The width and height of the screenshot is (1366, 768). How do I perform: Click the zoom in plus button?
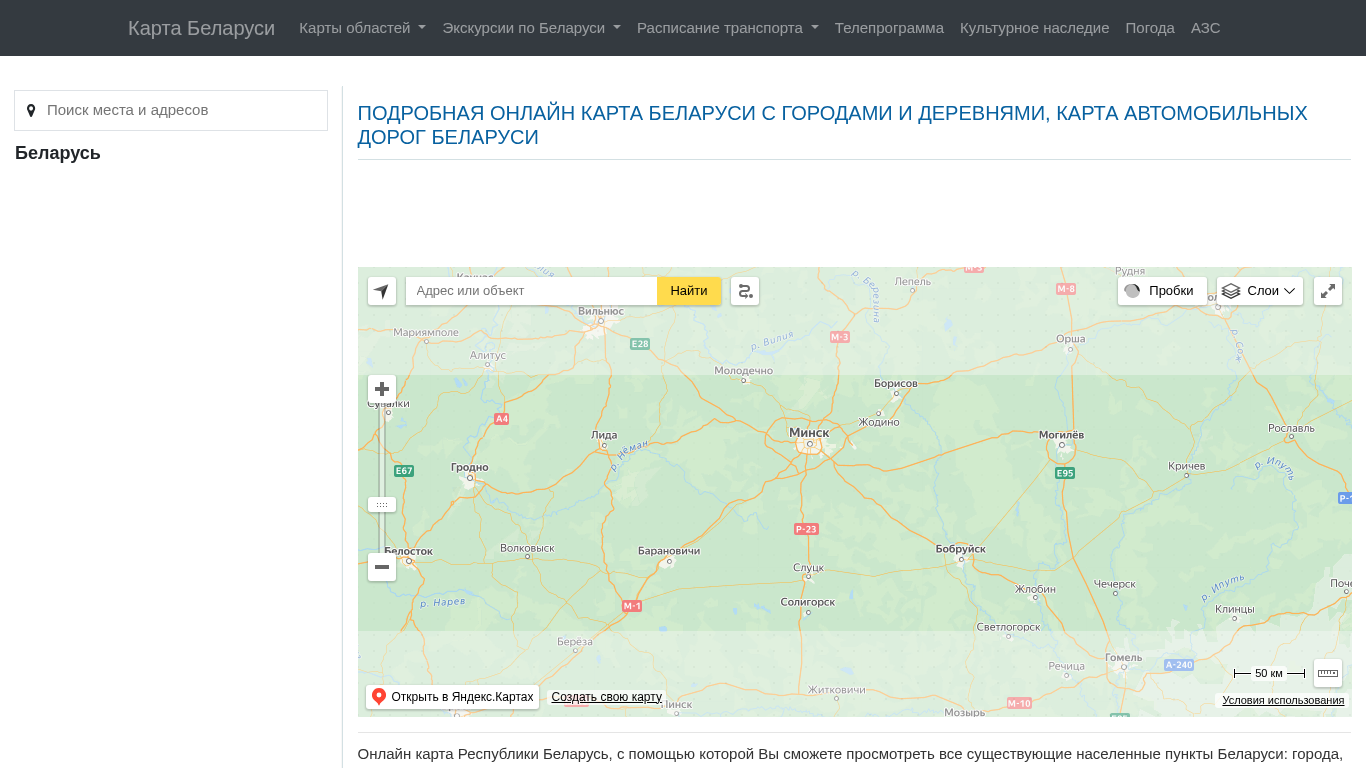point(381,389)
